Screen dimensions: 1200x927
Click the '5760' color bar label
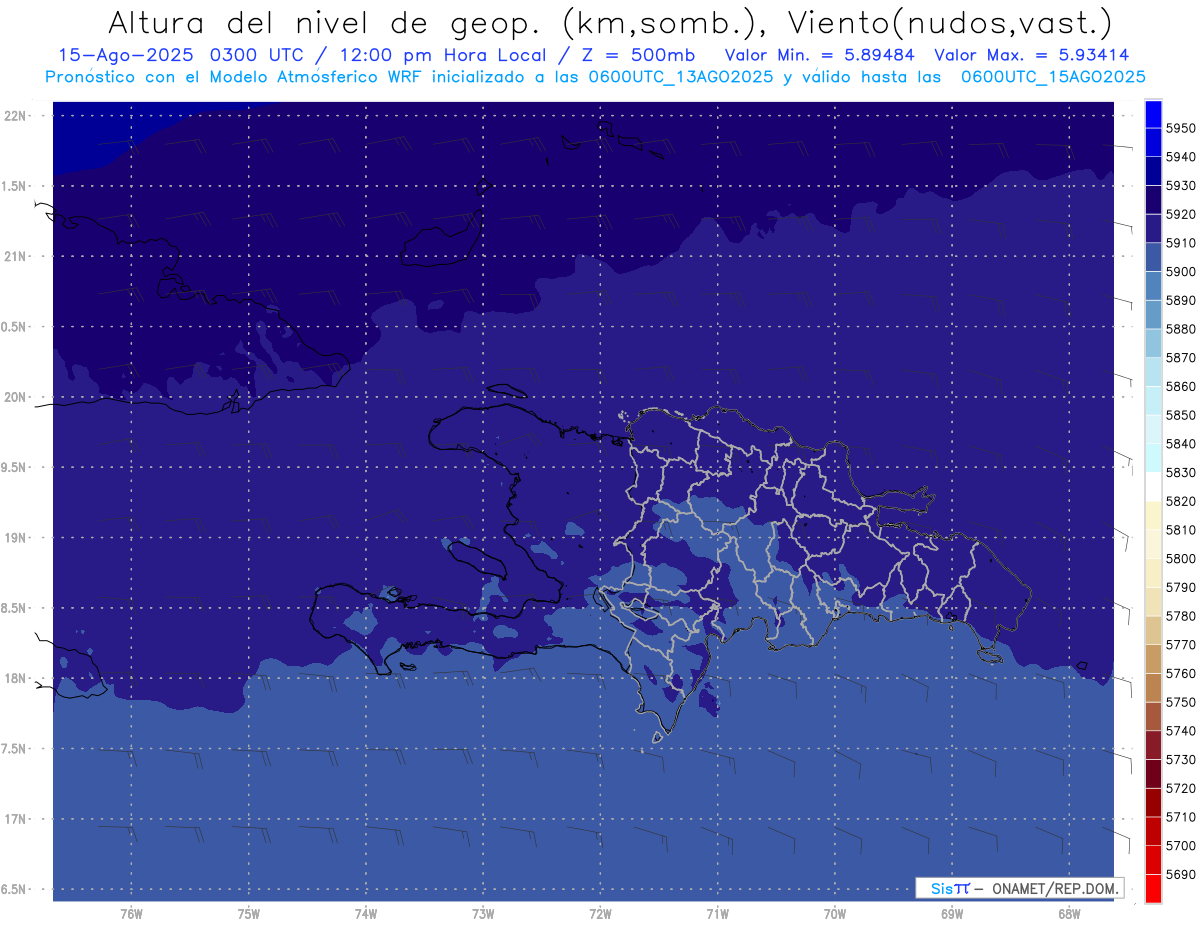point(1180,673)
